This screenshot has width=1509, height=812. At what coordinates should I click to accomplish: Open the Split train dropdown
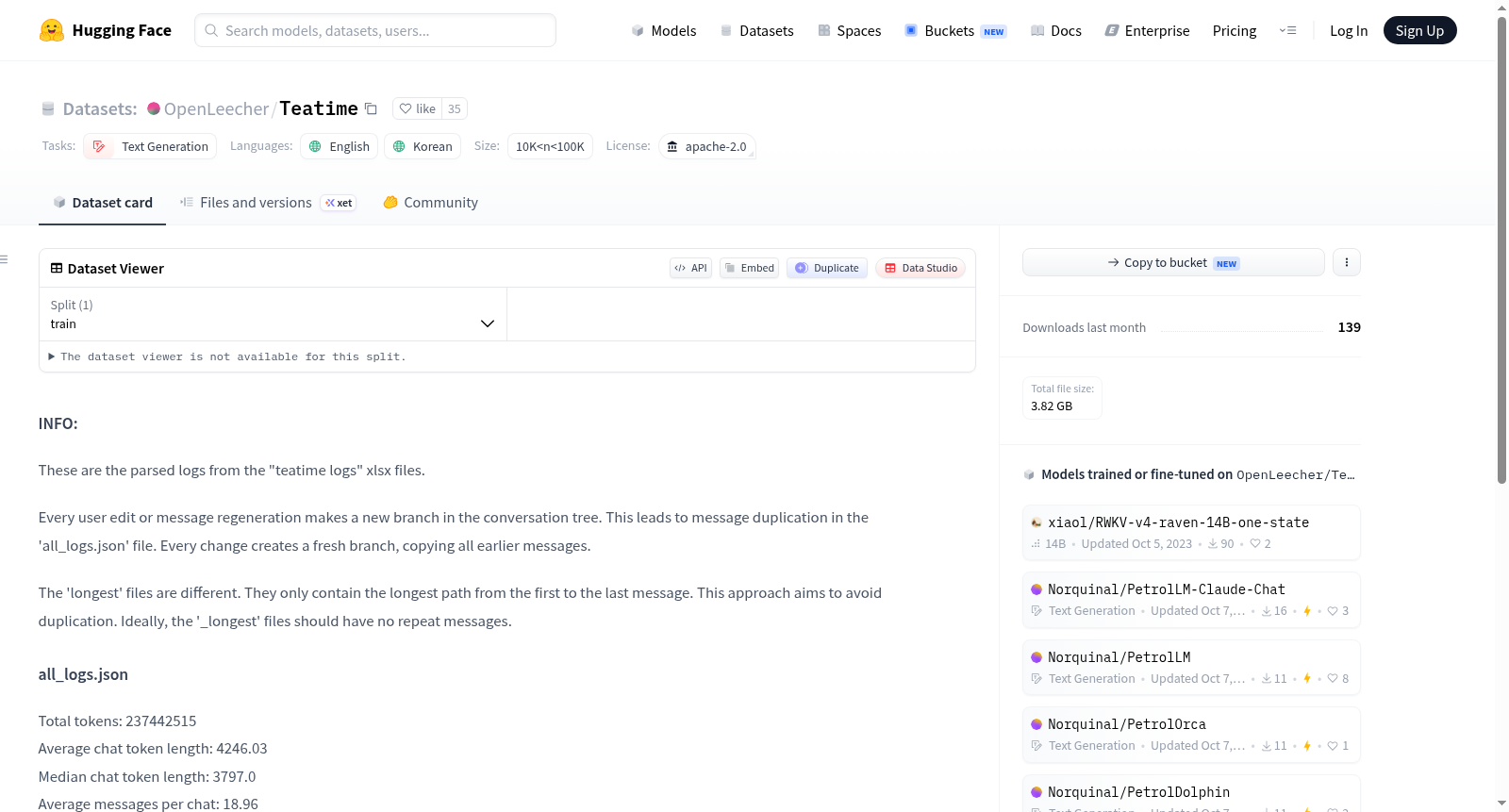[273, 314]
